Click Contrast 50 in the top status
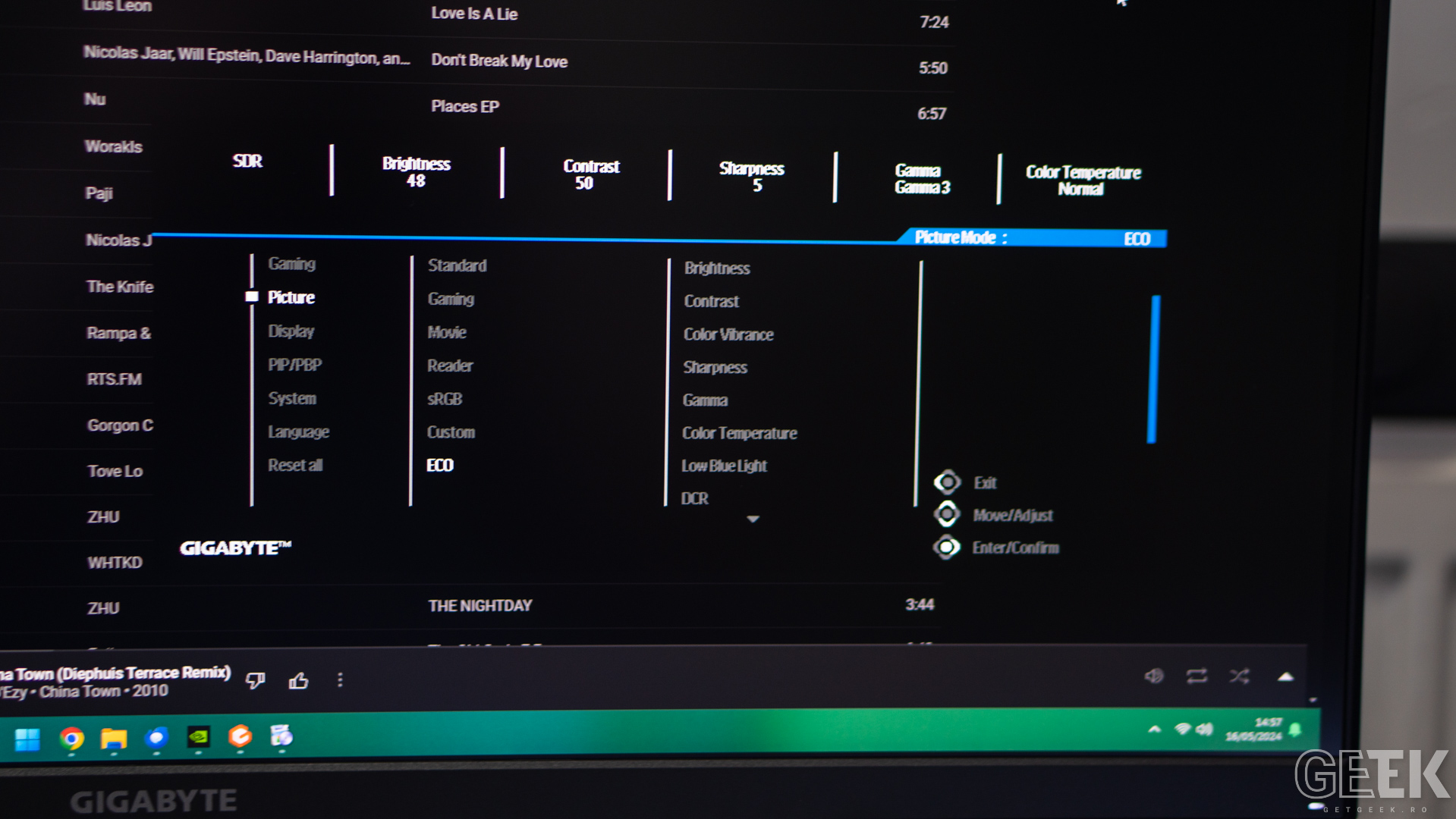 point(591,174)
